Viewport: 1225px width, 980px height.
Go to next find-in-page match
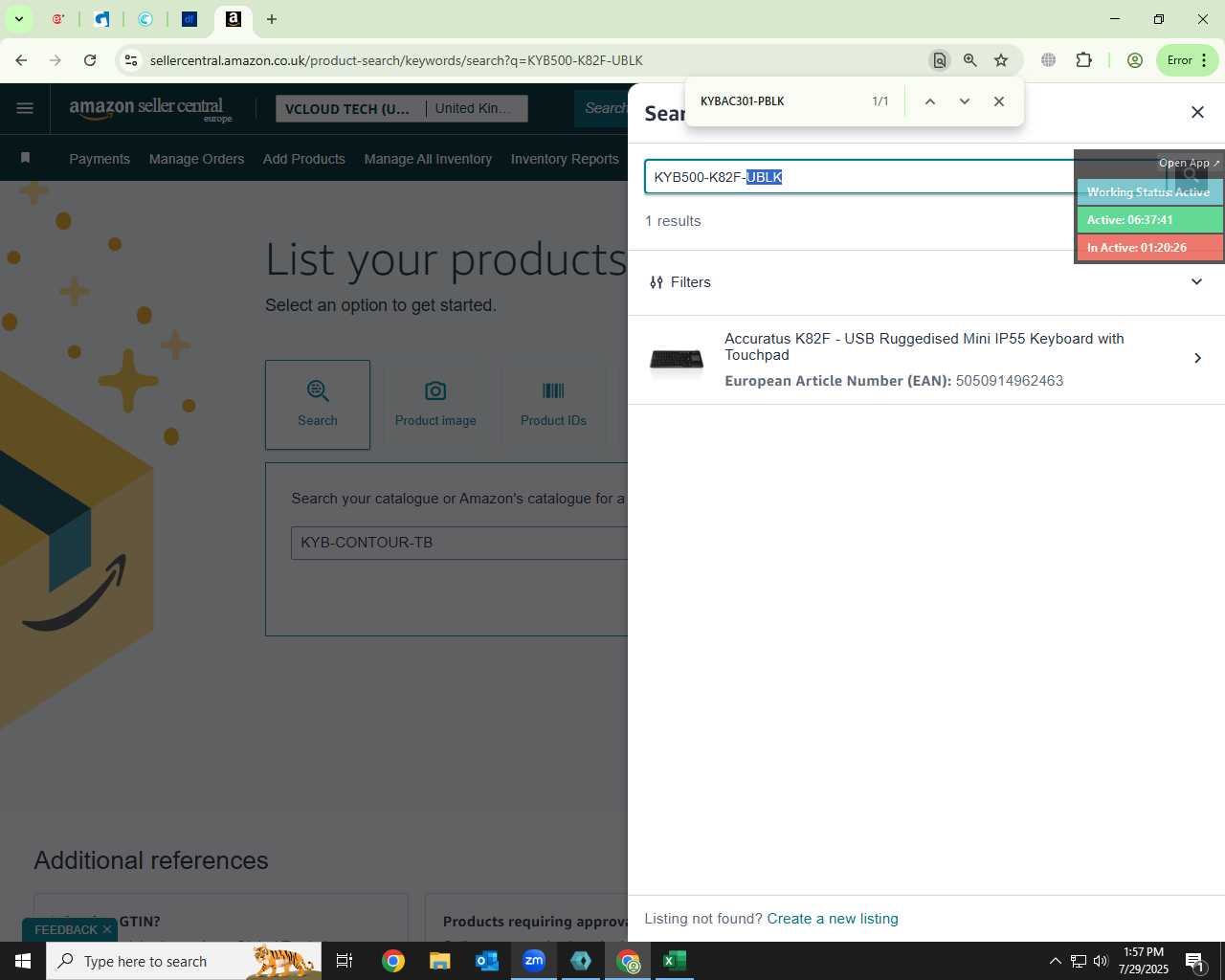click(x=965, y=101)
